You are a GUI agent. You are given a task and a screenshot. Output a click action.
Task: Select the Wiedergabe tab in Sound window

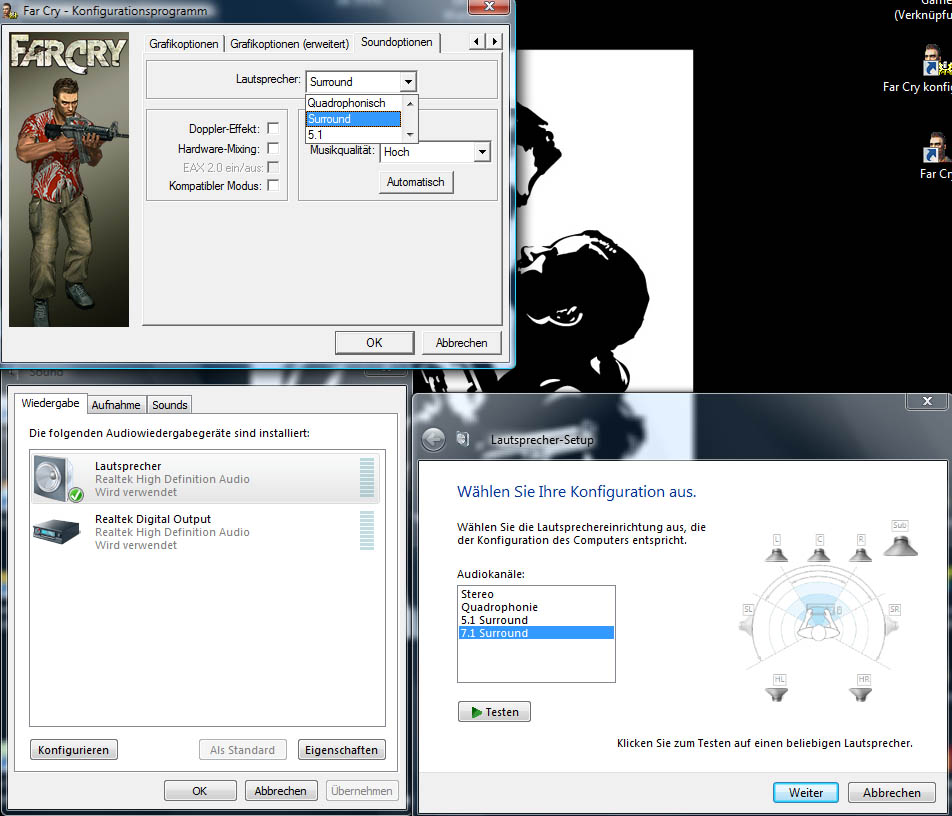click(x=50, y=403)
